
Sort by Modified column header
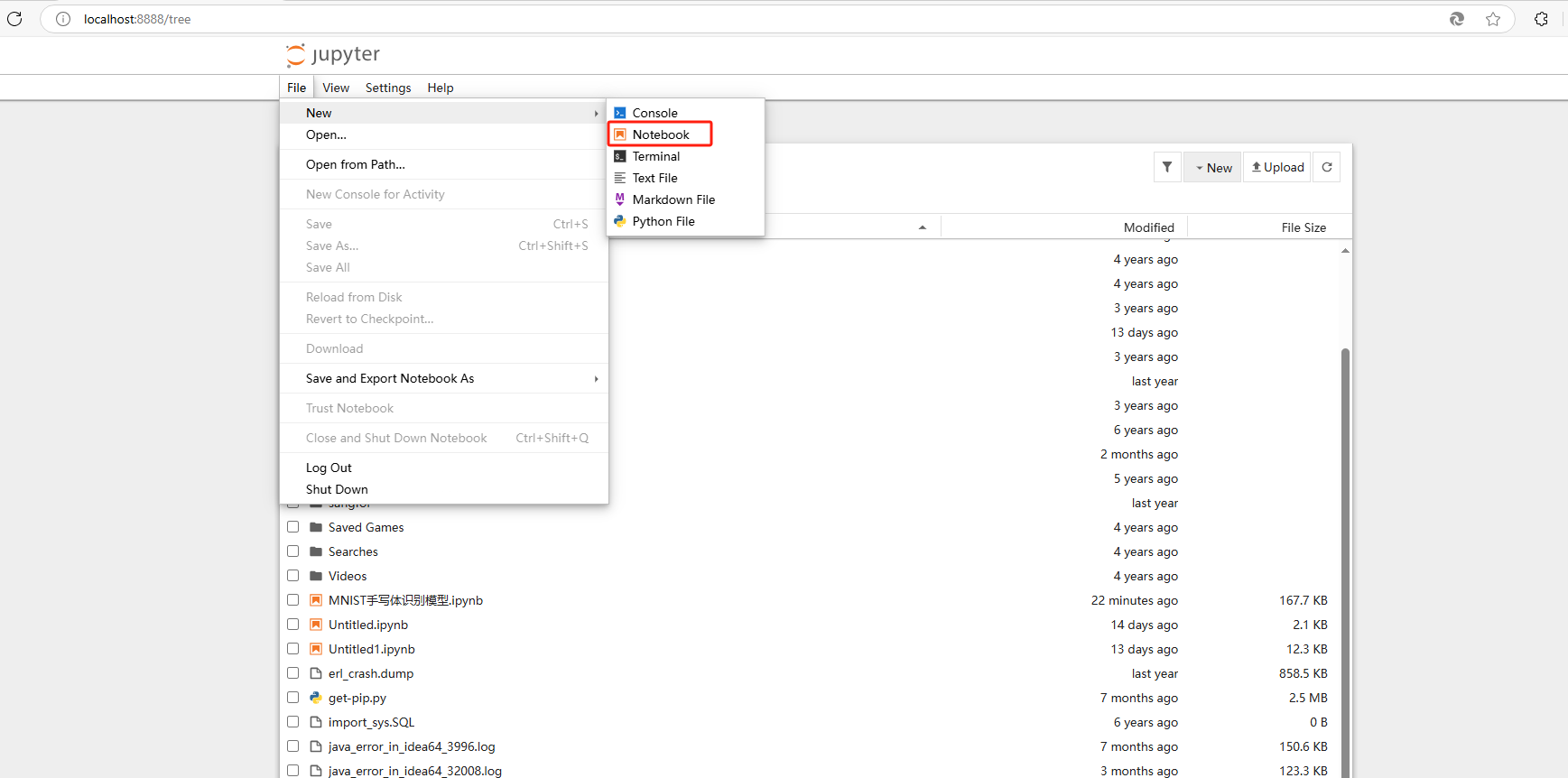click(x=1148, y=227)
